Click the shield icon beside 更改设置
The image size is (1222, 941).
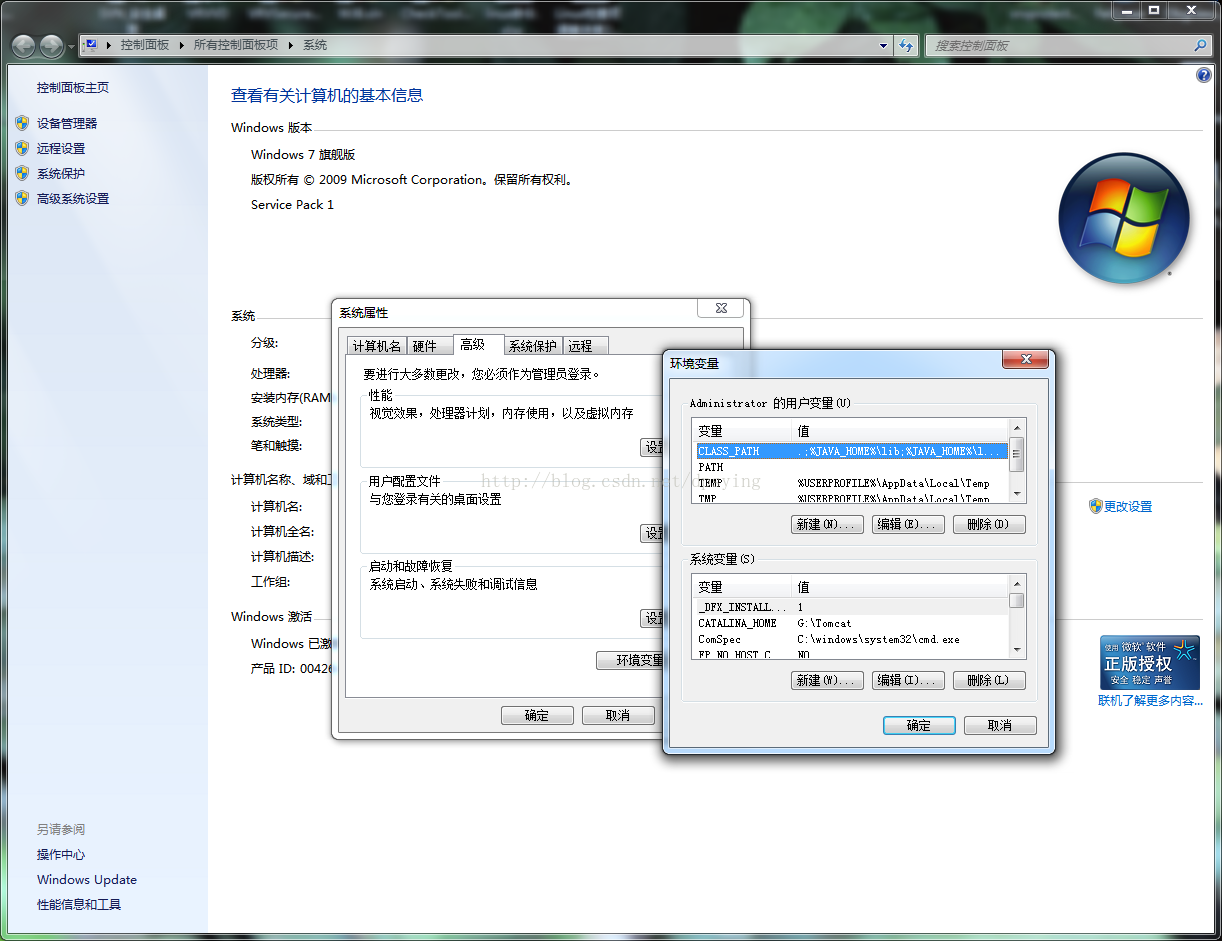(x=1095, y=506)
